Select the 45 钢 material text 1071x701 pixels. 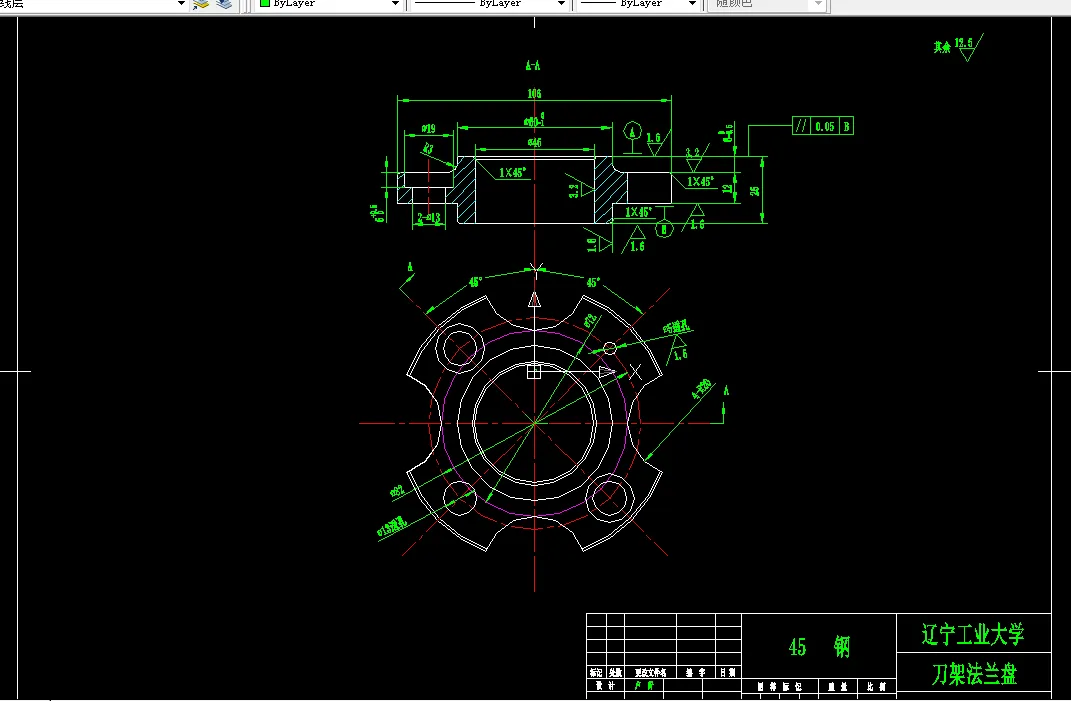821,646
